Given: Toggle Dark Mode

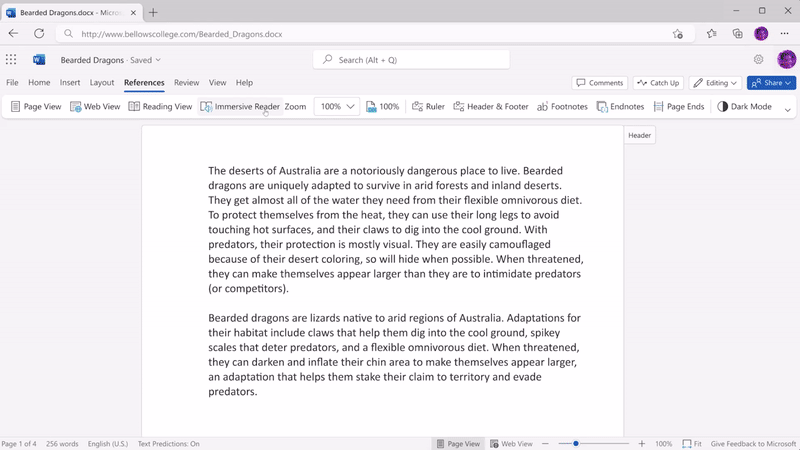Looking at the screenshot, I should [x=744, y=107].
